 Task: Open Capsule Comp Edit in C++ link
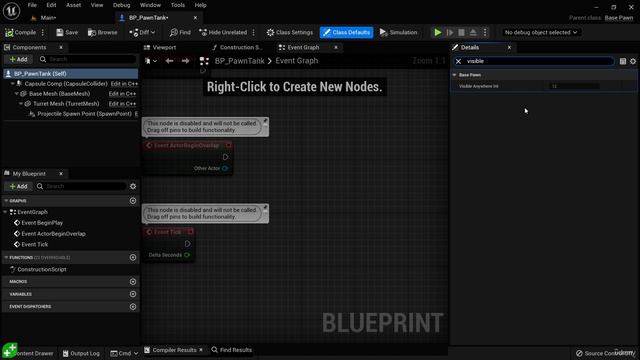[x=124, y=84]
